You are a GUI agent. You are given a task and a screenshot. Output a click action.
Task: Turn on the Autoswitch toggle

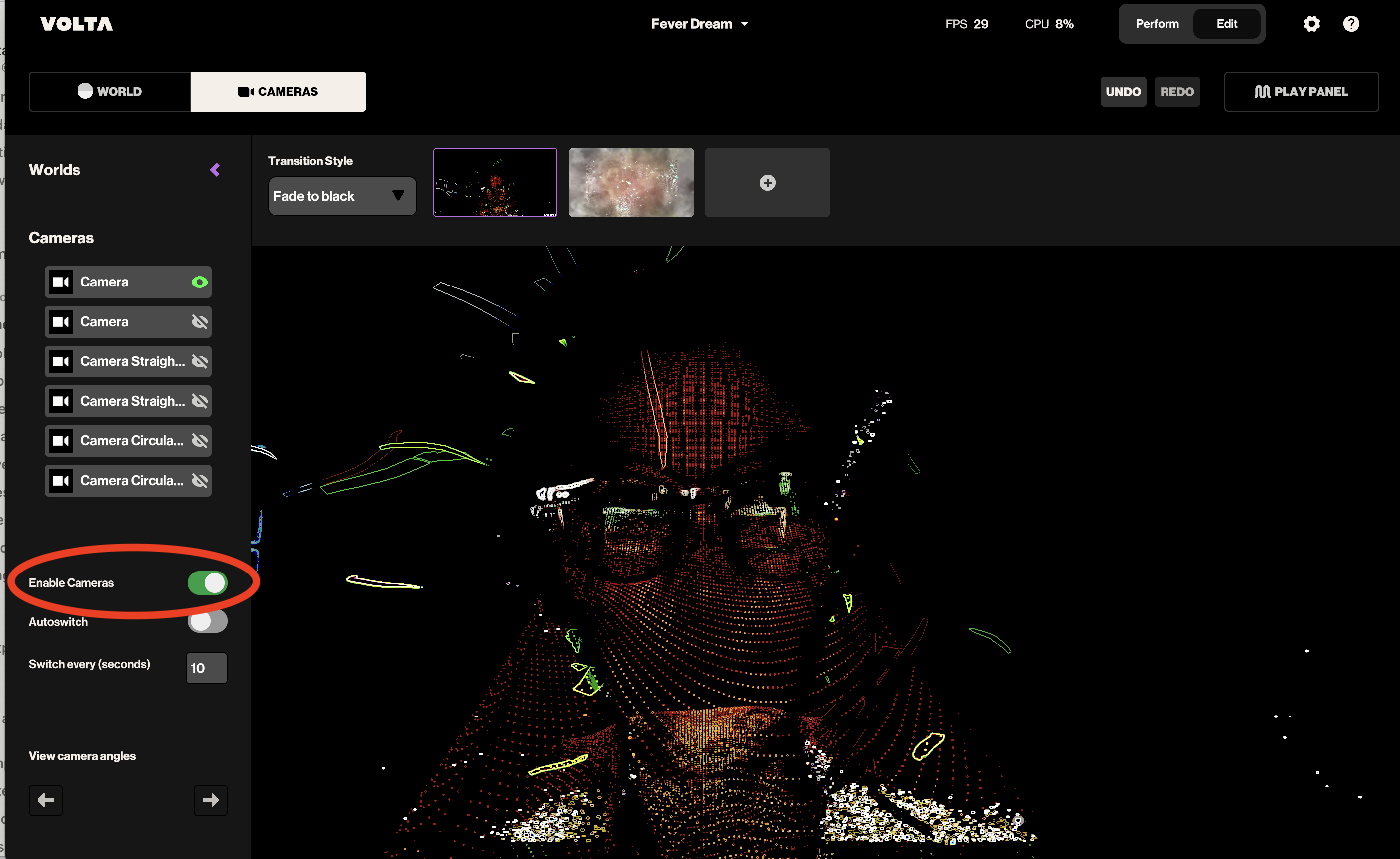208,622
